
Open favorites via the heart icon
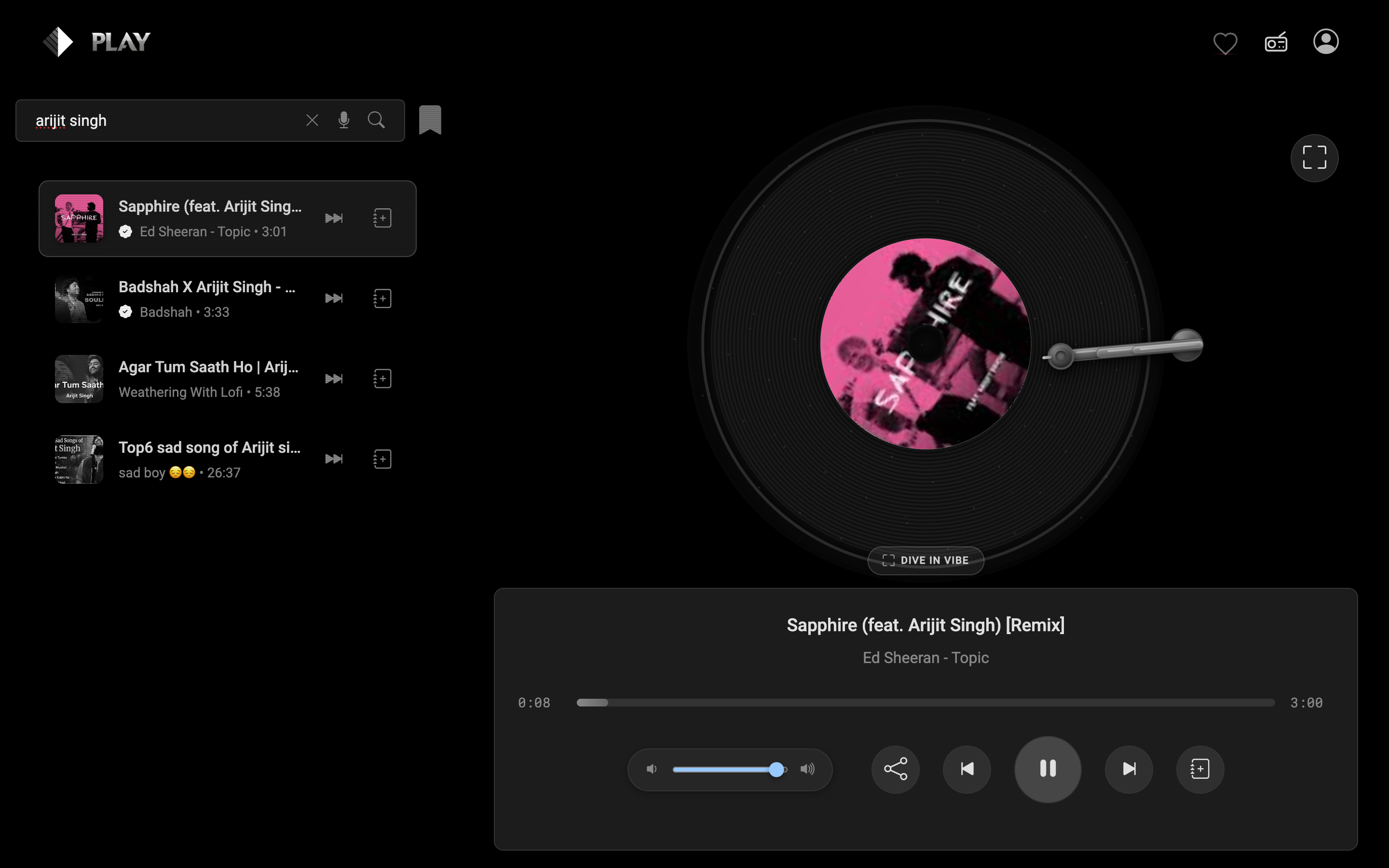[1225, 43]
